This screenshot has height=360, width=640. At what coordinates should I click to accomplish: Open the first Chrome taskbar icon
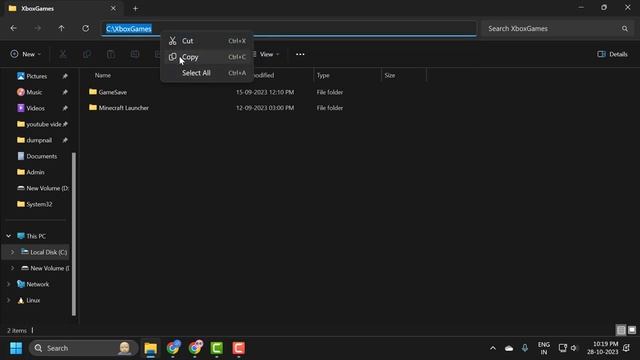pos(173,348)
